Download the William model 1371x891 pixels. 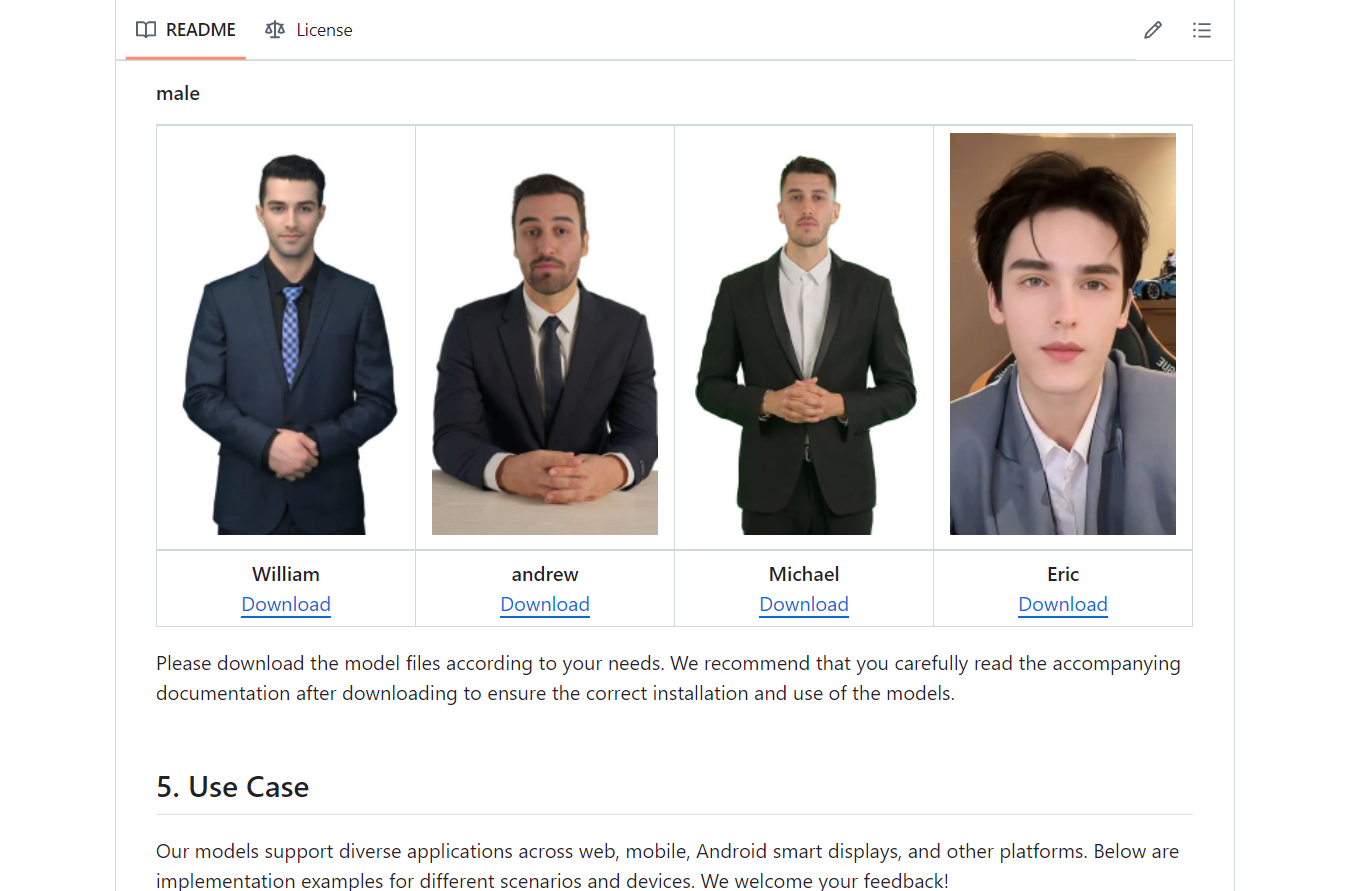(x=286, y=604)
